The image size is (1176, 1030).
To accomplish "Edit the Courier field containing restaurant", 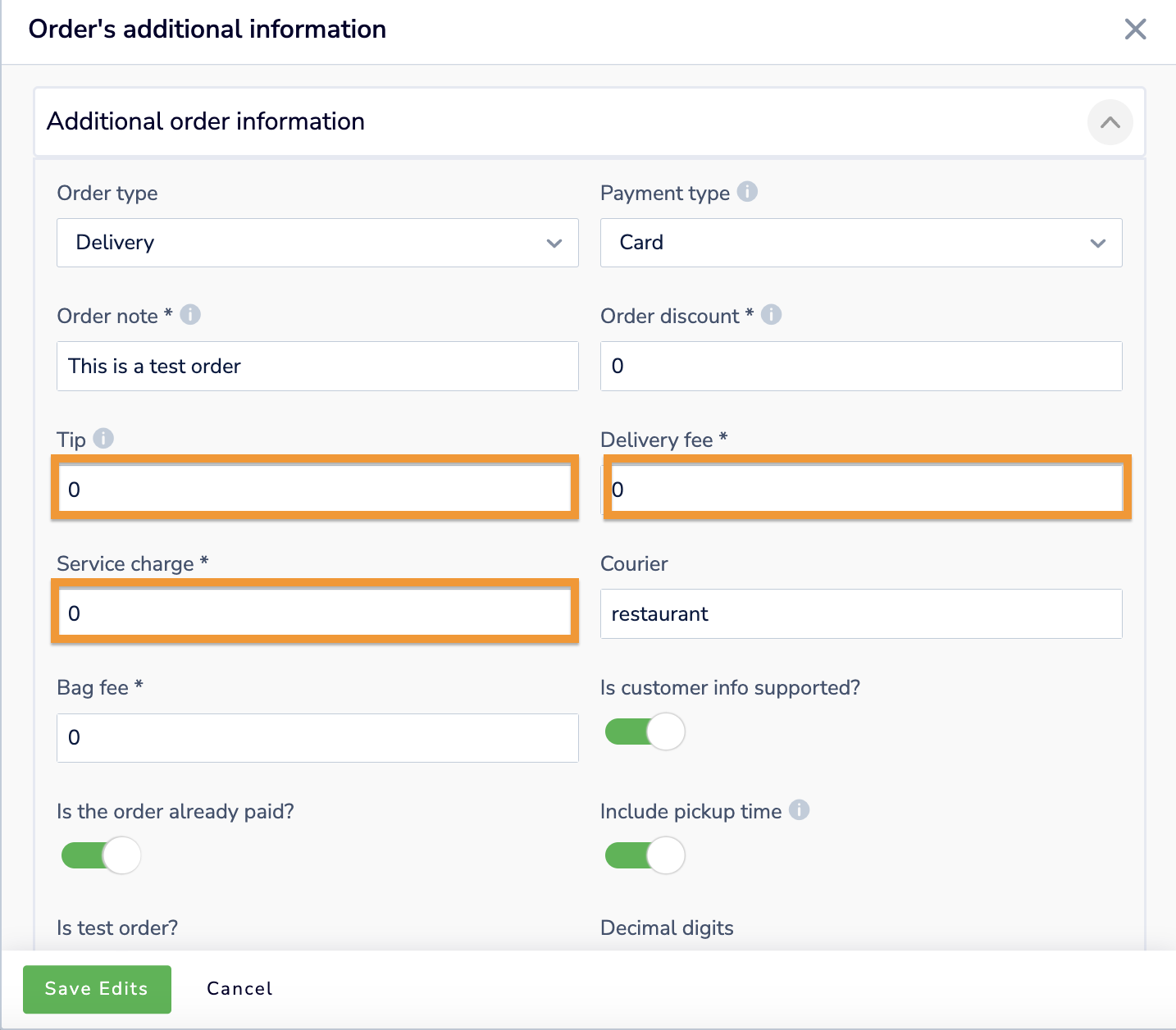I will point(861,614).
